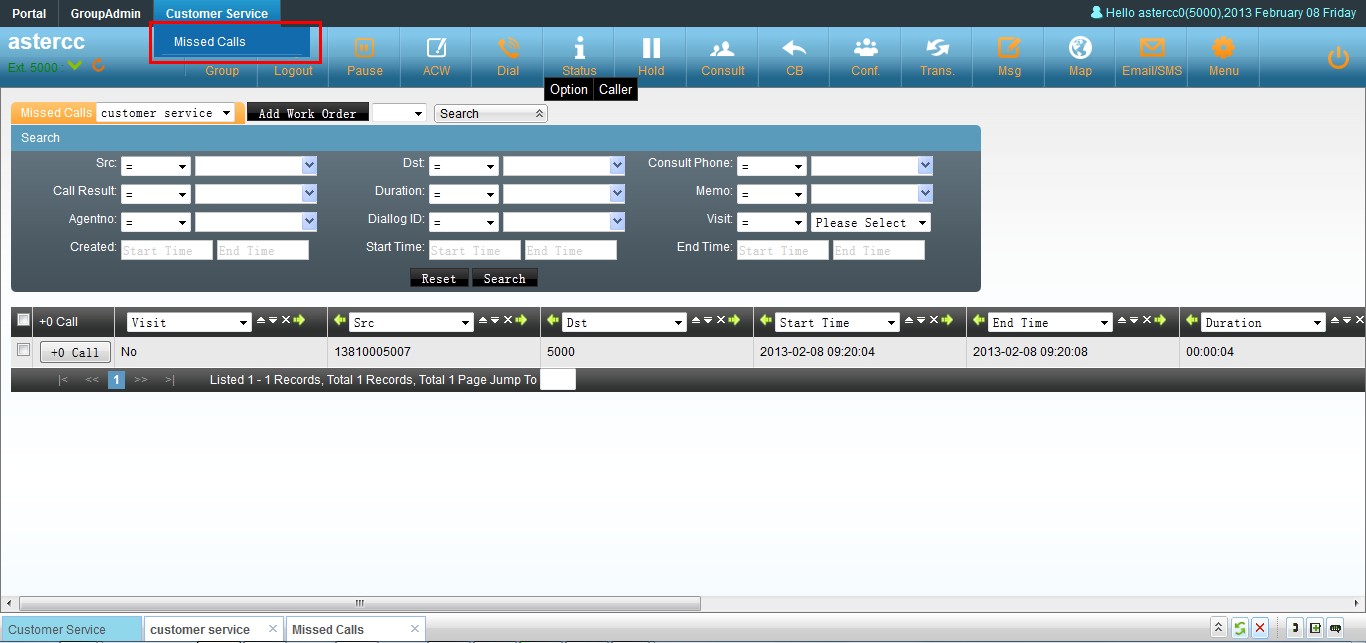Click the Add Work Order button
Image resolution: width=1366 pixels, height=643 pixels.
click(x=308, y=113)
